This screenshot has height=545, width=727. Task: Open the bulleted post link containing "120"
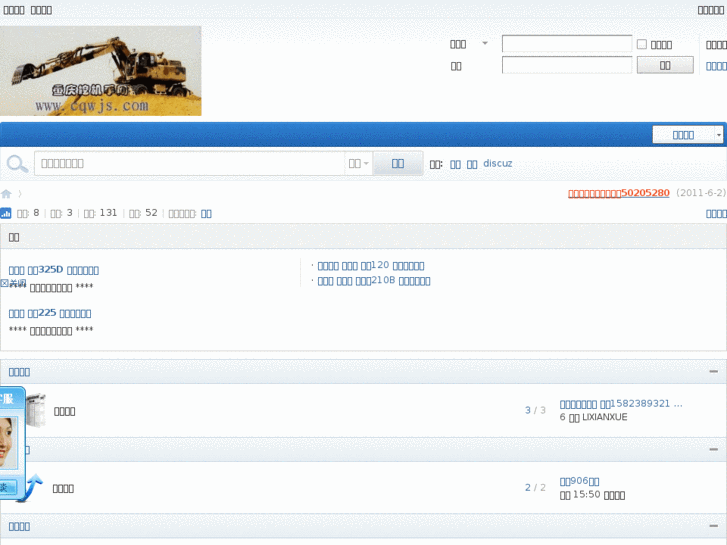click(x=370, y=265)
